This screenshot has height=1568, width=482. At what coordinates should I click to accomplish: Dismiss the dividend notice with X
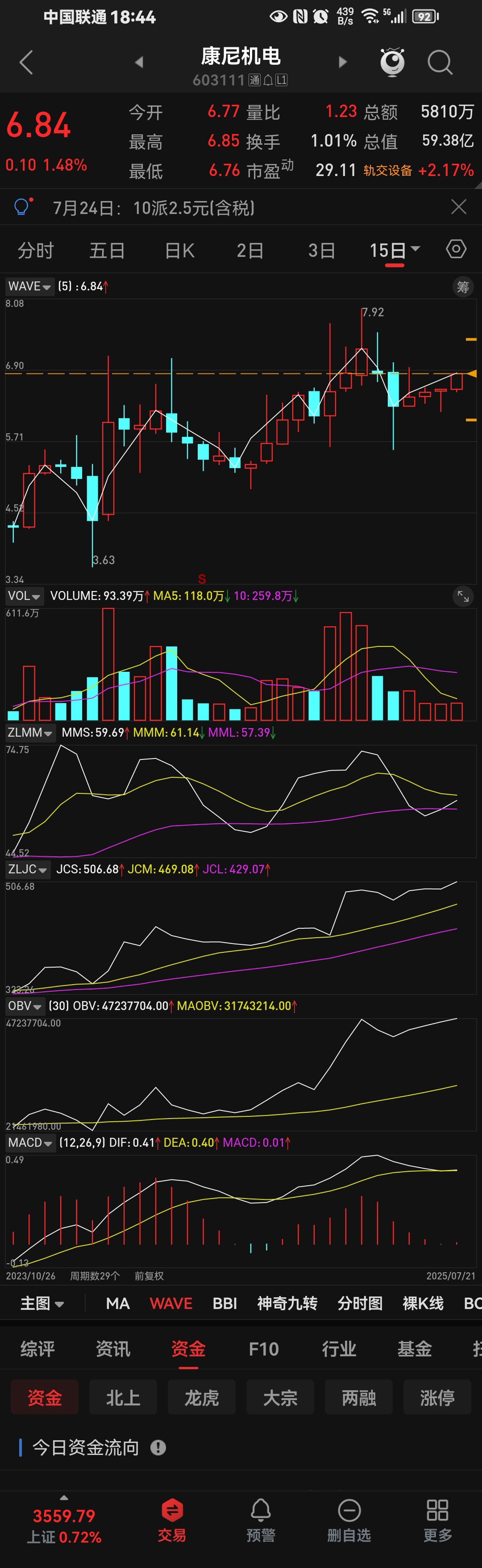pyautogui.click(x=459, y=207)
